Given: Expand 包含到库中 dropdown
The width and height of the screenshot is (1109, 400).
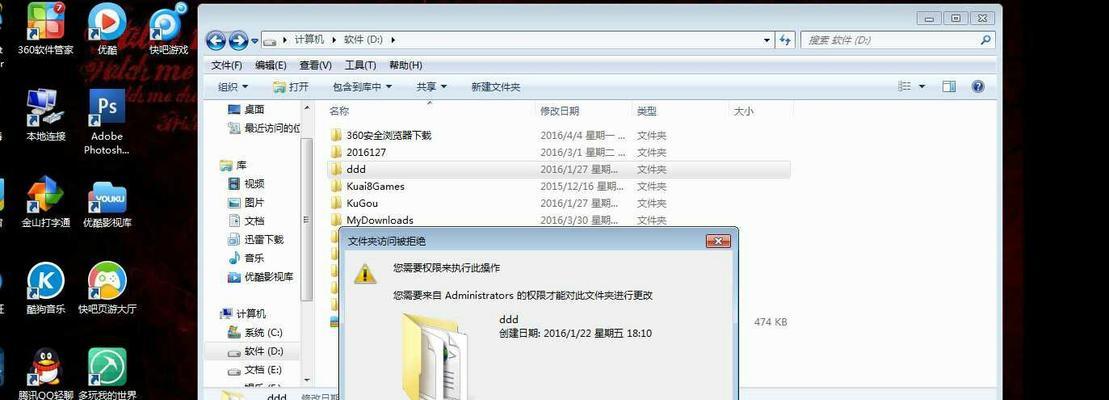Looking at the screenshot, I should (363, 86).
